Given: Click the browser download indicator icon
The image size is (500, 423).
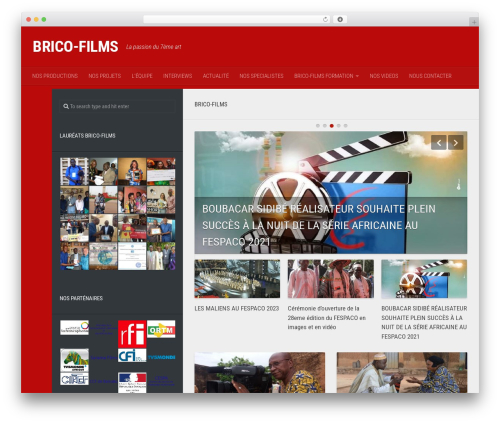Looking at the screenshot, I should [340, 20].
